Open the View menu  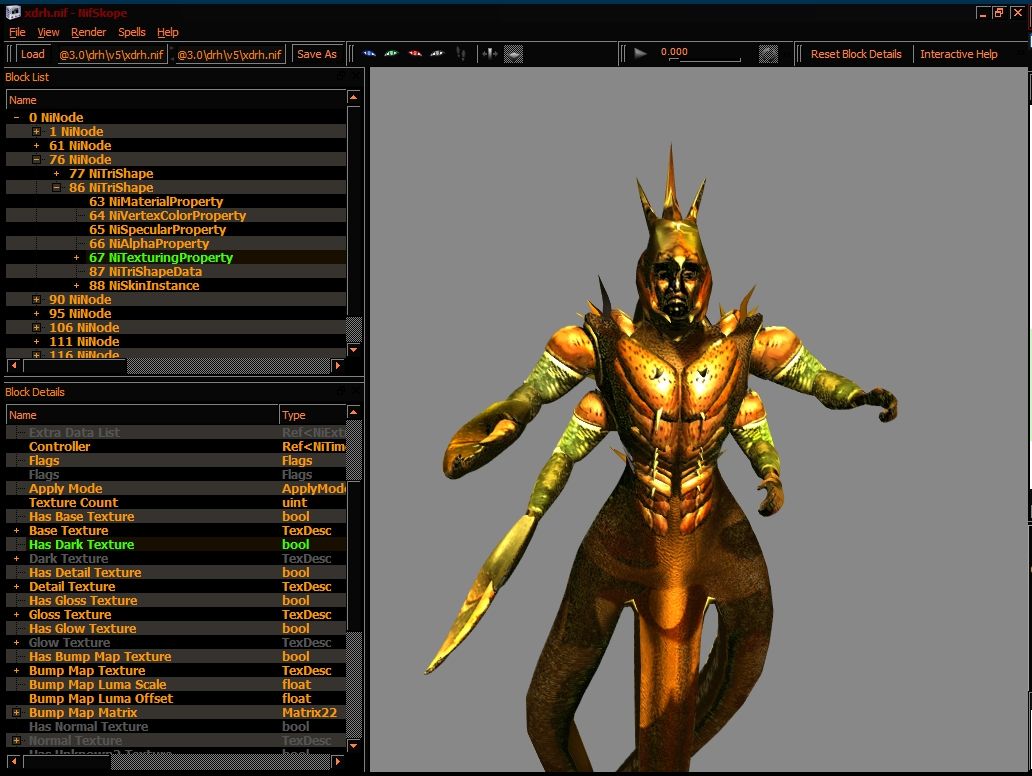[x=48, y=32]
